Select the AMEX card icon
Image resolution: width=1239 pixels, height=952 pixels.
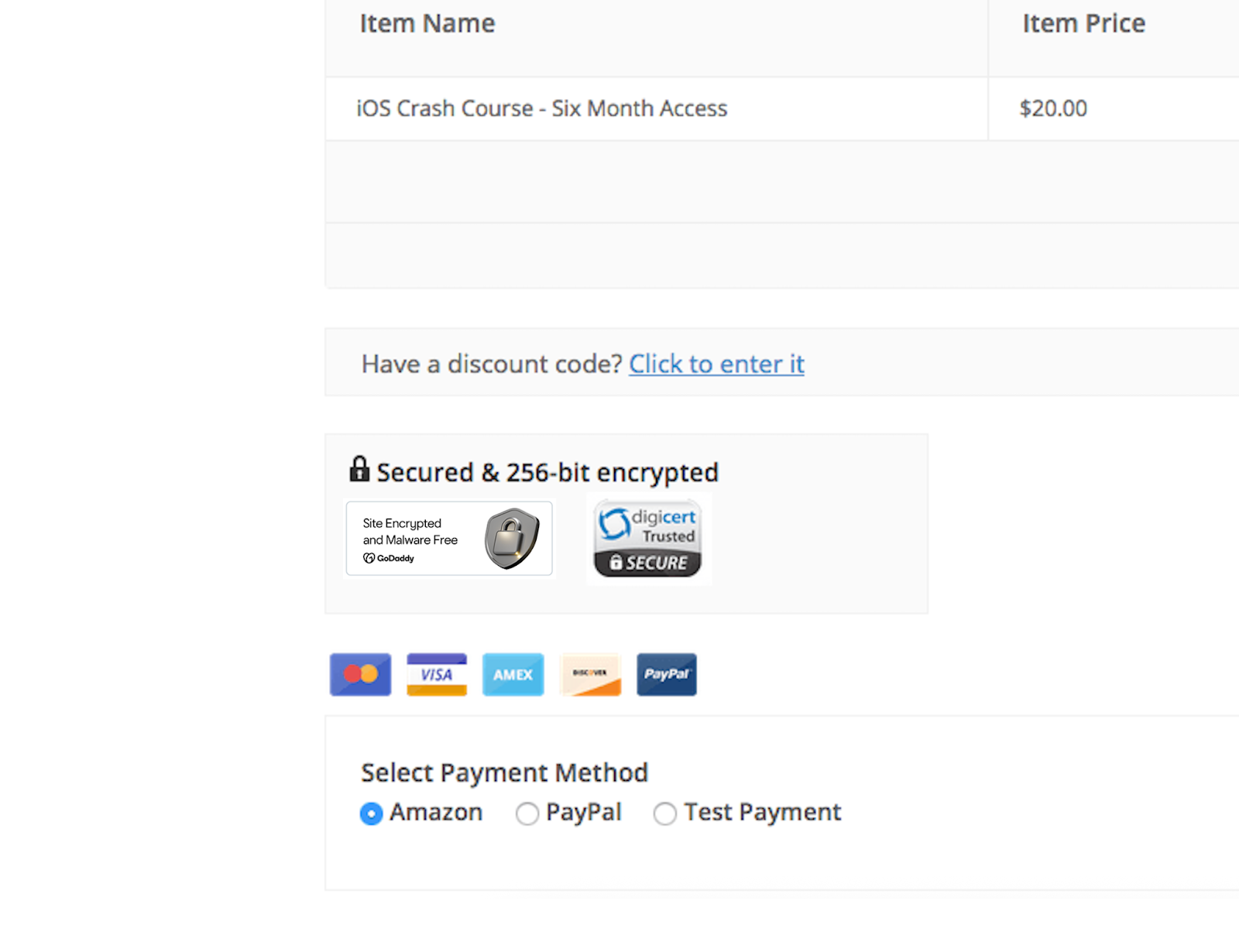pos(513,674)
